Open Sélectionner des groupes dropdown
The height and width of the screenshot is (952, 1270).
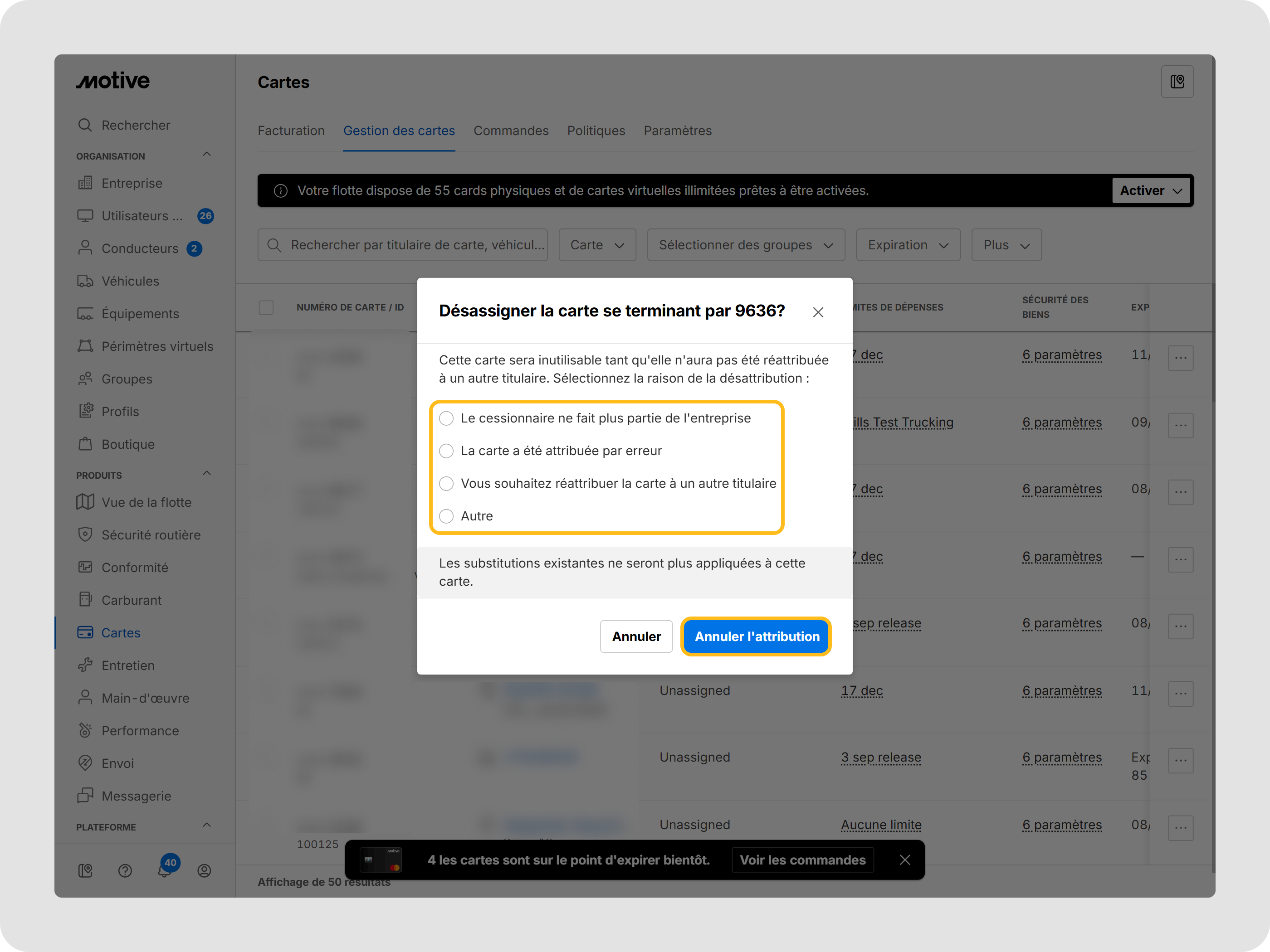[x=746, y=245]
